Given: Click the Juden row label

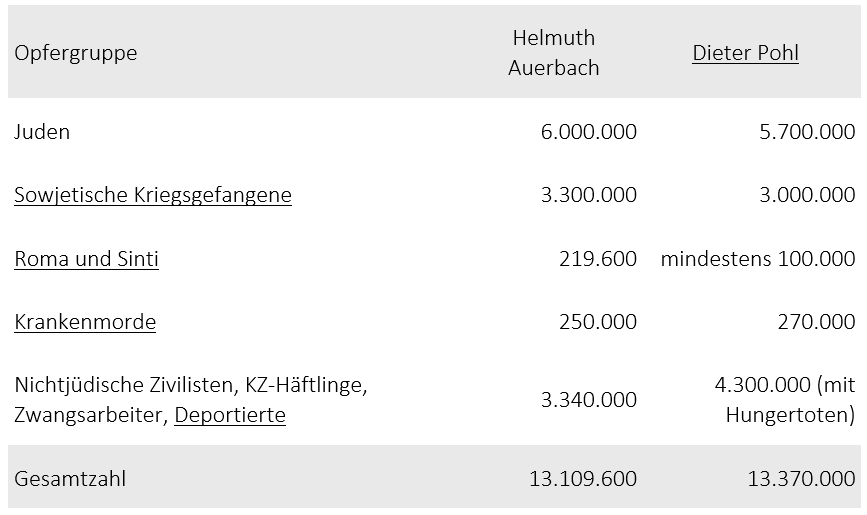Looking at the screenshot, I should 42,132.
